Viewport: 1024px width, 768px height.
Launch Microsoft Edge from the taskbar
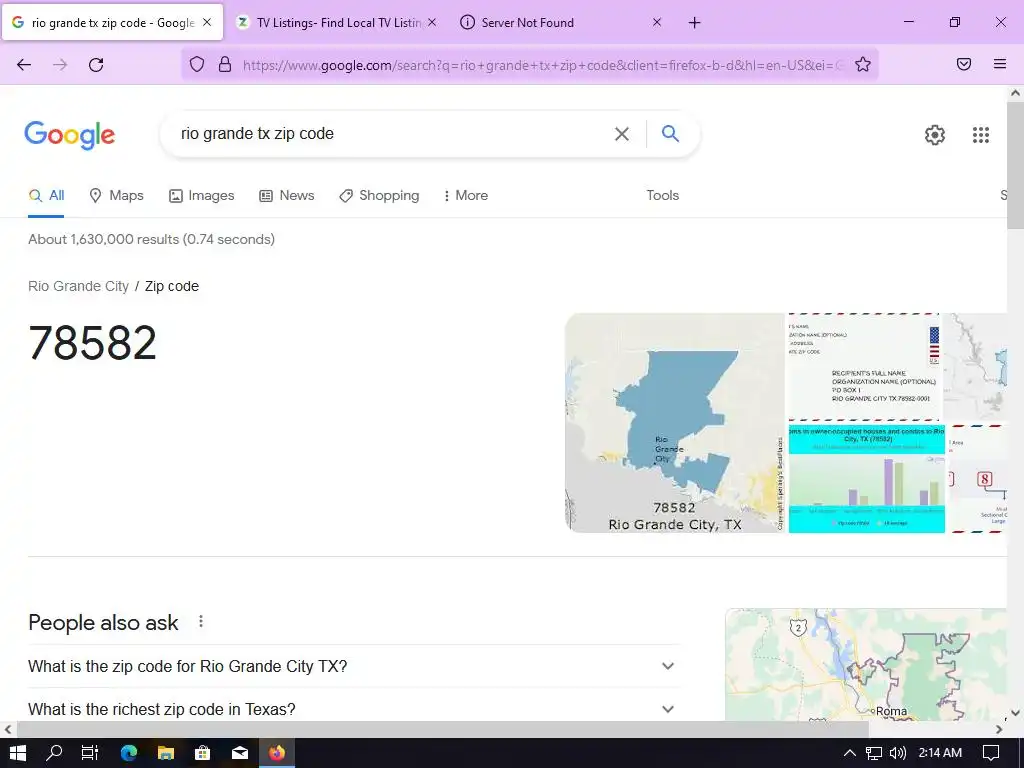coord(129,753)
